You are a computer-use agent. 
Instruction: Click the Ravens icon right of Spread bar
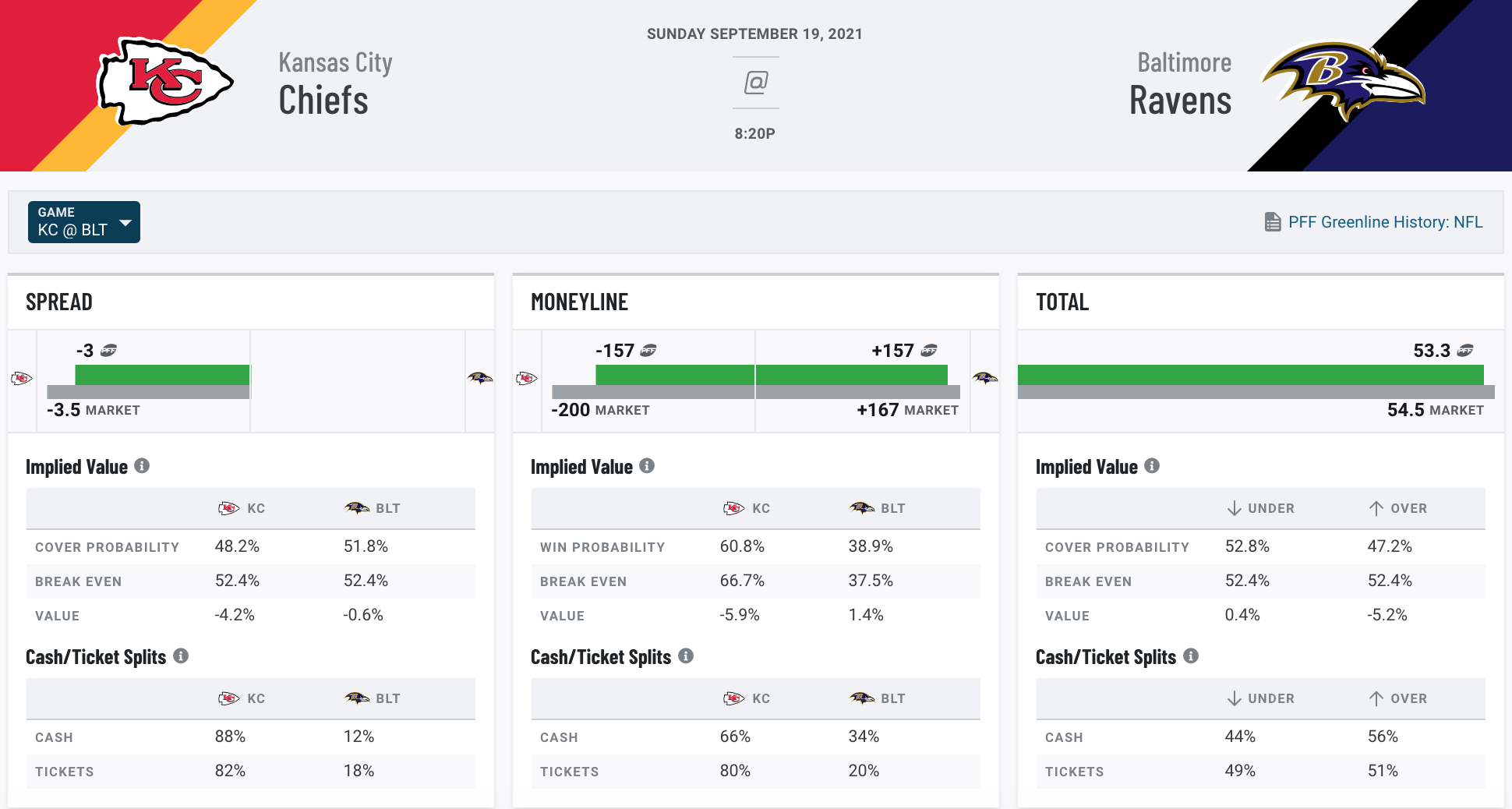coord(480,378)
